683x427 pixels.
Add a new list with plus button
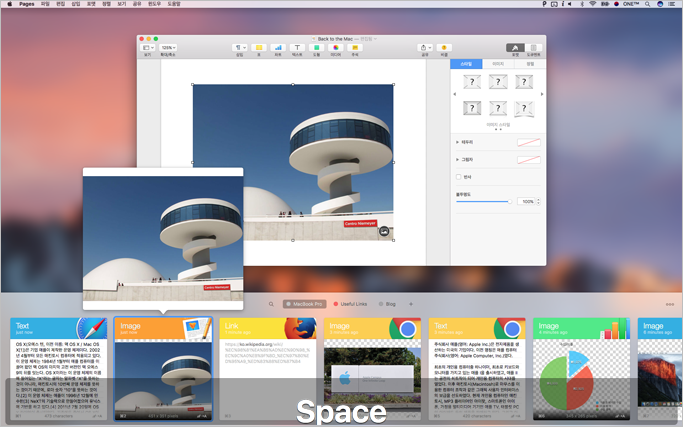coord(411,304)
